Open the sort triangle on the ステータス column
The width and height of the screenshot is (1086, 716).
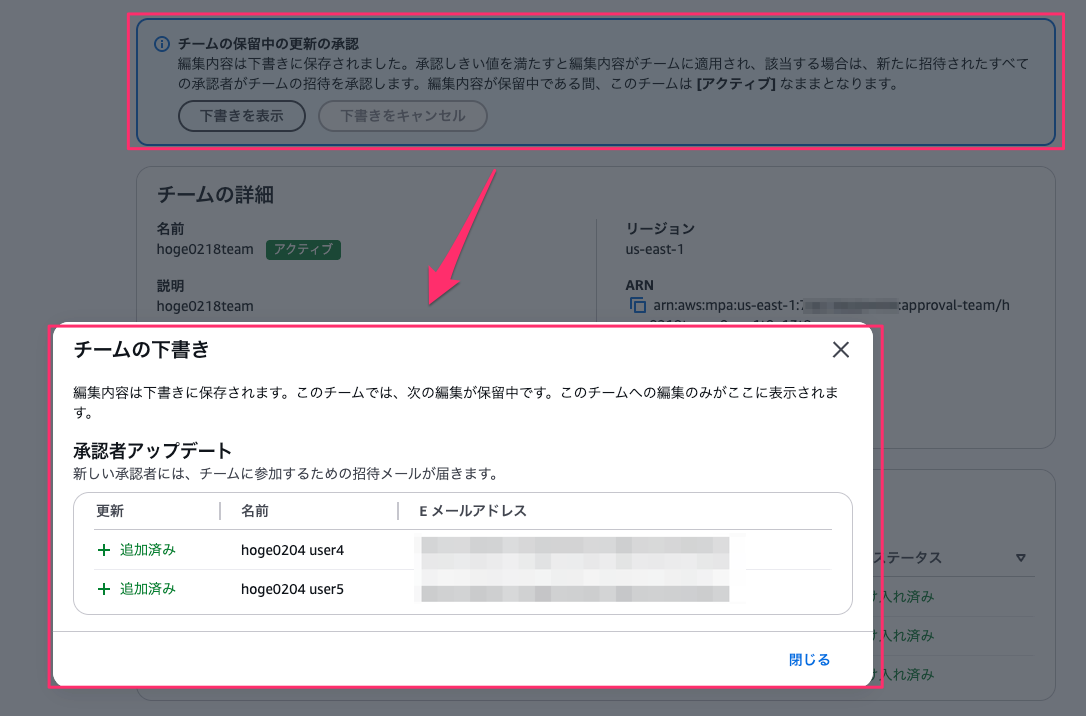coord(1020,558)
